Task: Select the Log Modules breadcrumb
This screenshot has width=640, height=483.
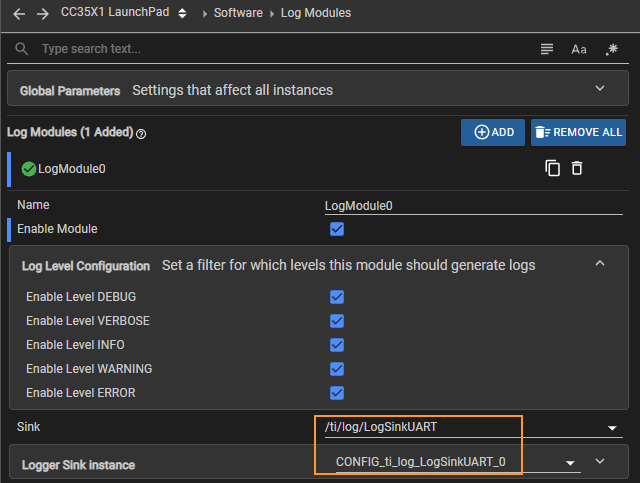Action: [x=316, y=13]
